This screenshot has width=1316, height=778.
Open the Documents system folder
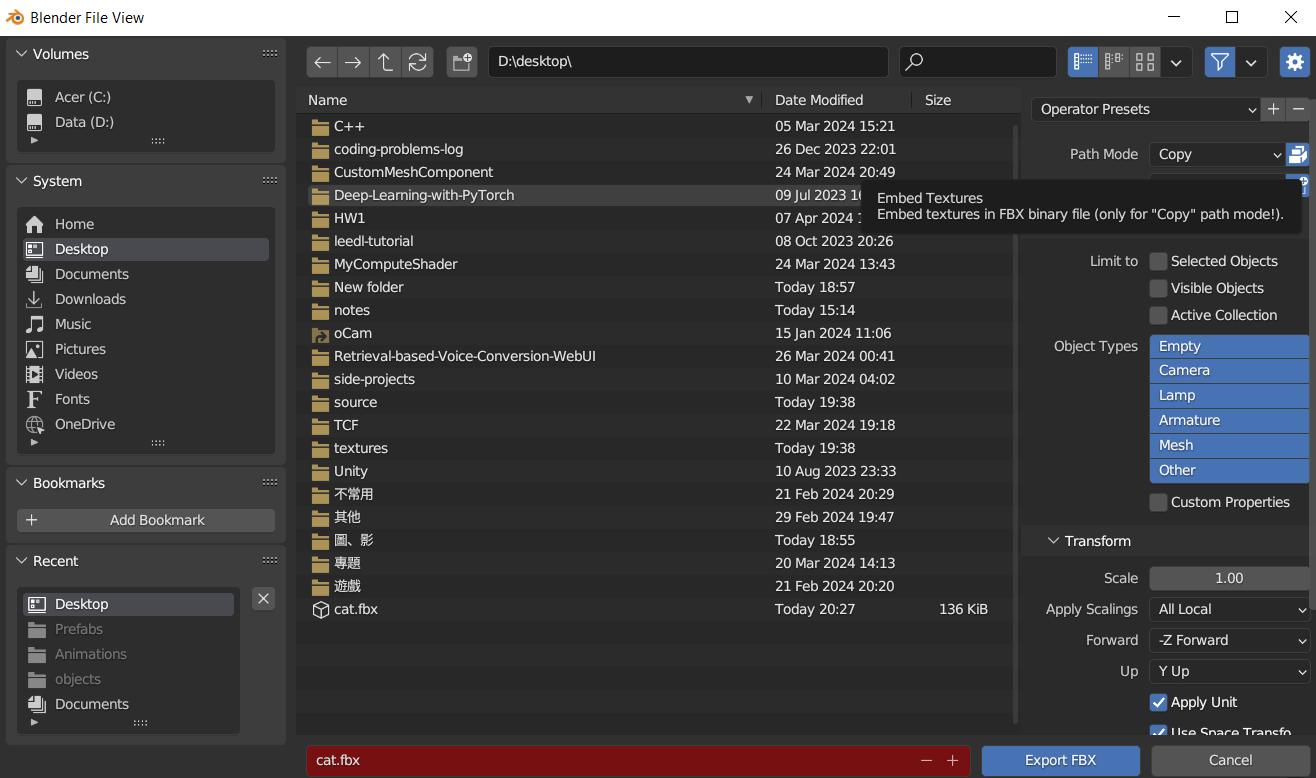click(145, 274)
